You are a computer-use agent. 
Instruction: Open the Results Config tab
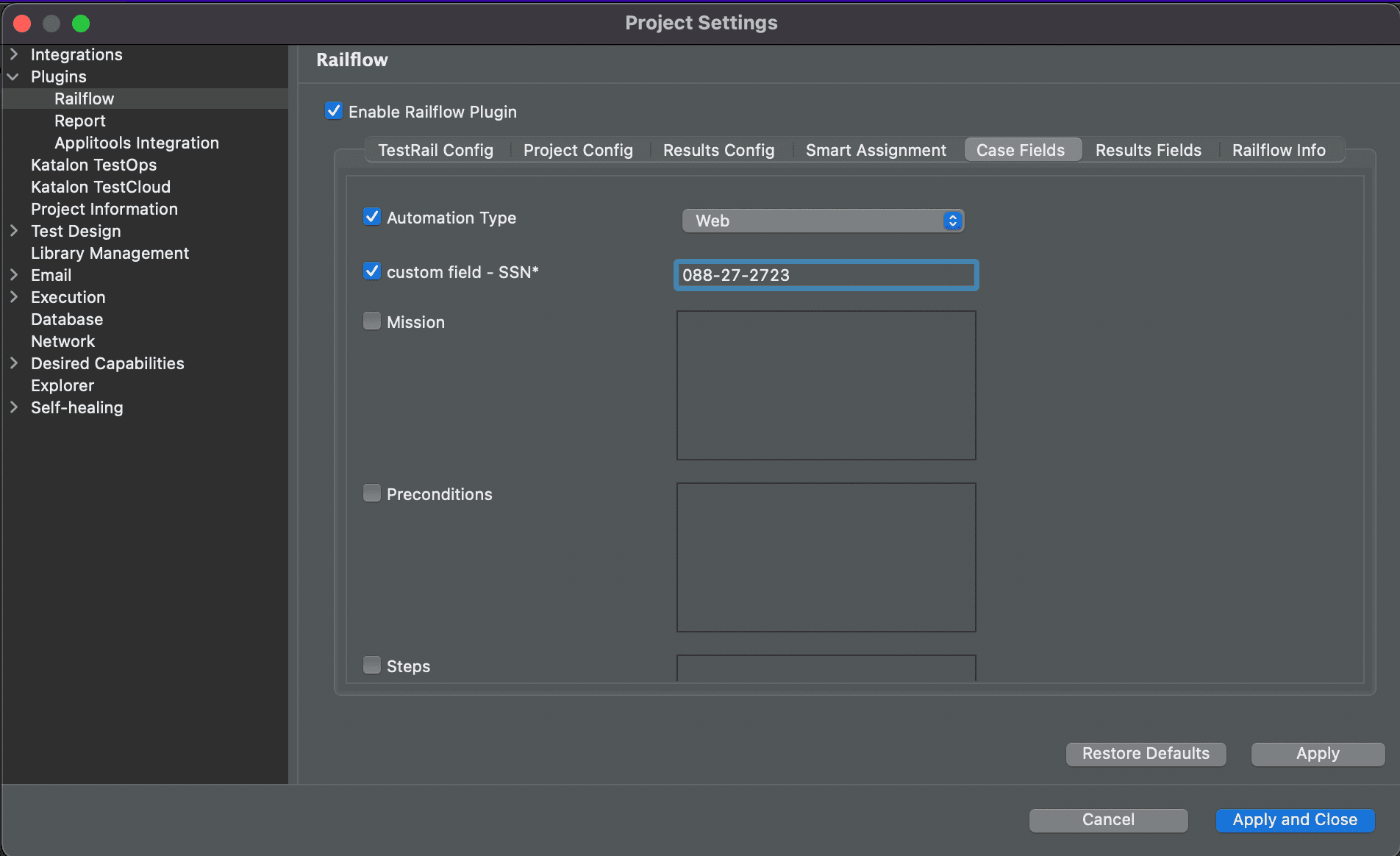(718, 150)
